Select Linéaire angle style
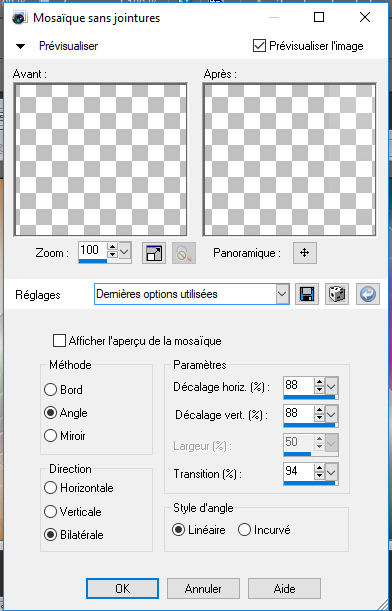This screenshot has height=611, width=392. click(178, 530)
